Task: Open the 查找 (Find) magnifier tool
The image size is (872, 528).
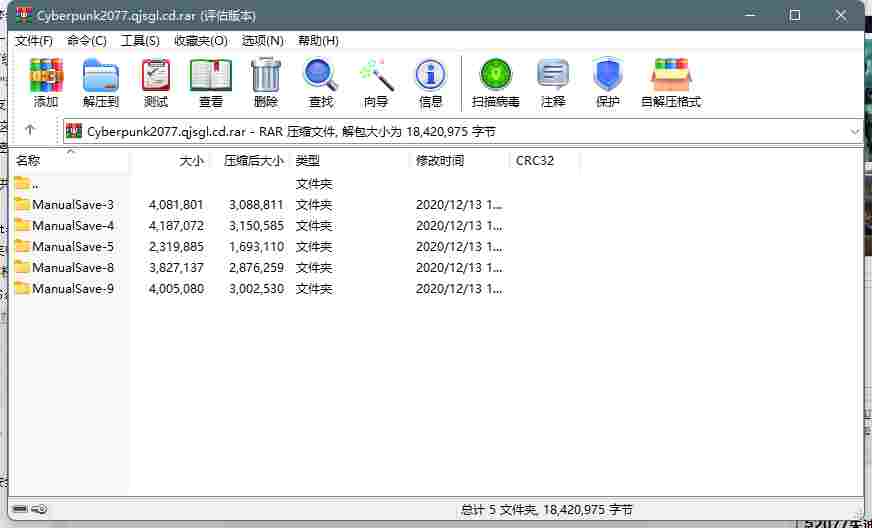Action: click(x=321, y=76)
